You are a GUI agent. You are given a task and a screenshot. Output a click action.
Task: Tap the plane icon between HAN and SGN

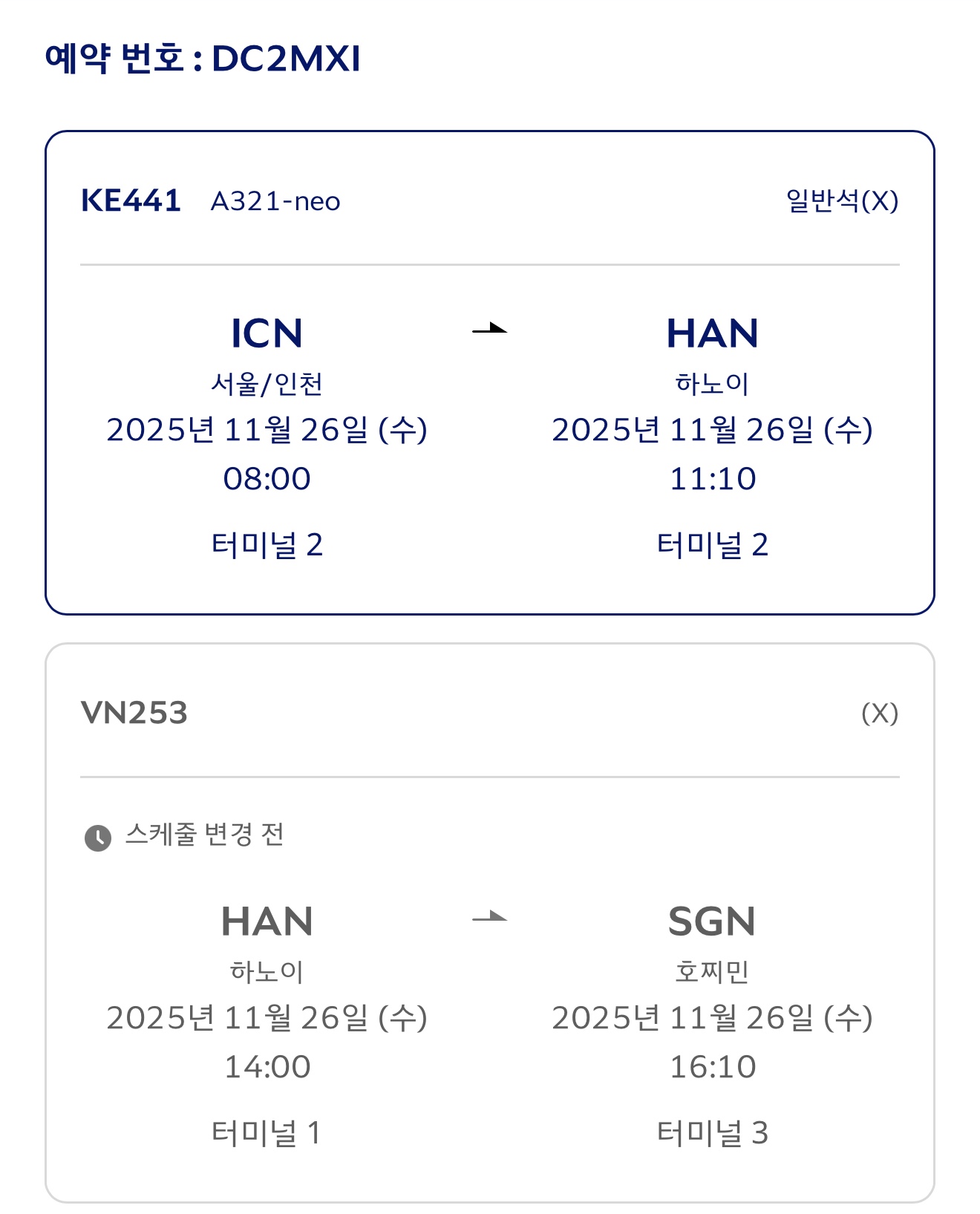point(489,918)
